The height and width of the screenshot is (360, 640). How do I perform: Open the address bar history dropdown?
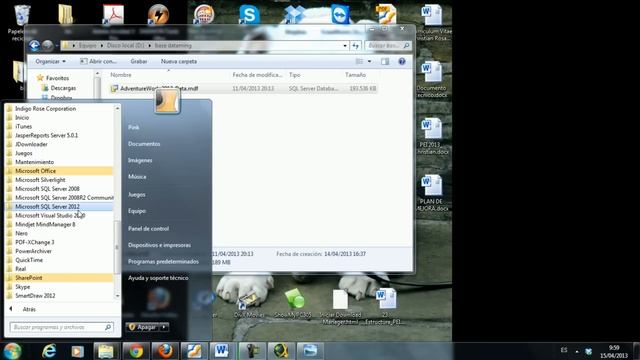pyautogui.click(x=345, y=46)
